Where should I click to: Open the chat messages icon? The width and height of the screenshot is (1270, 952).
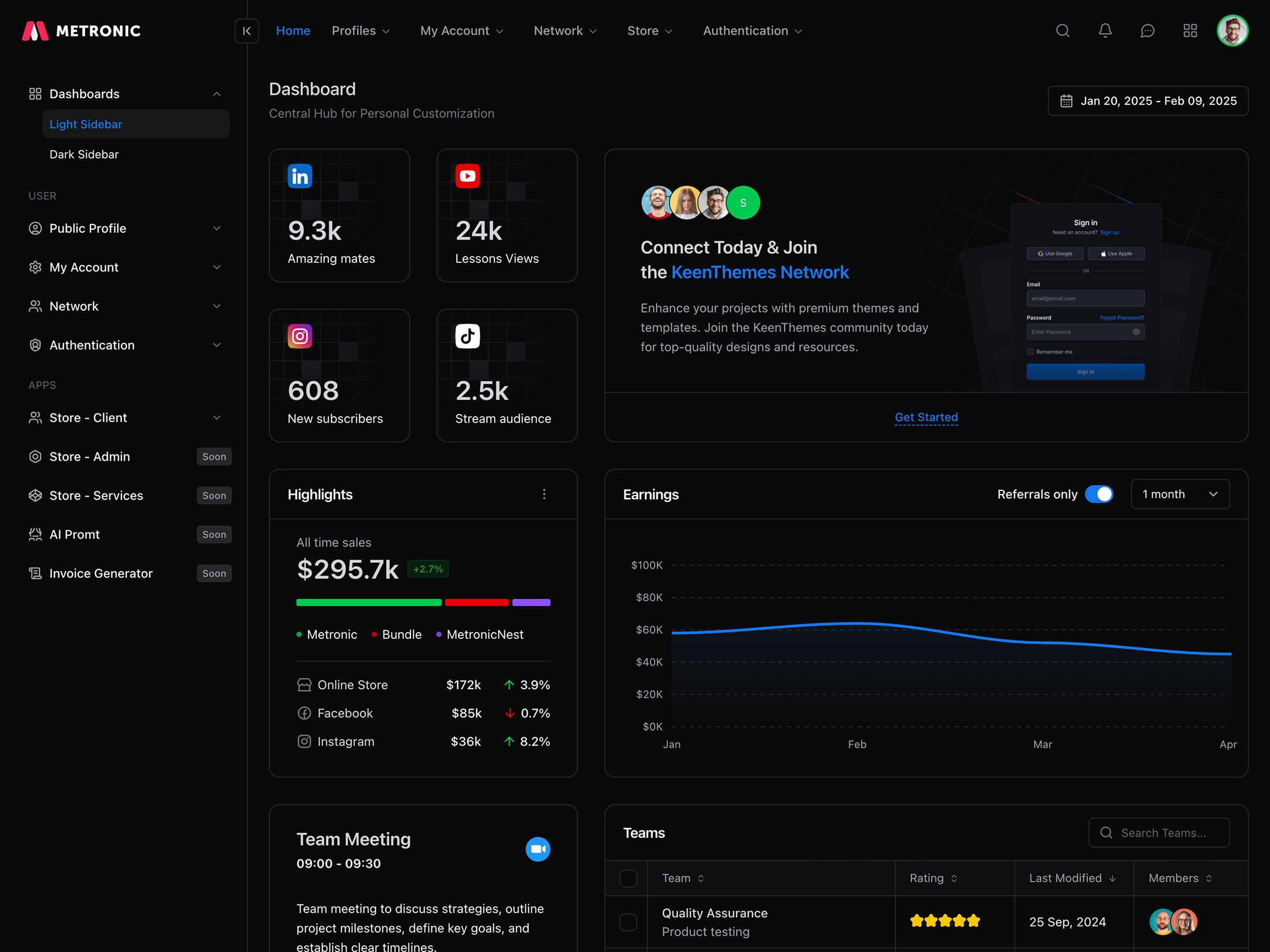[x=1148, y=31]
